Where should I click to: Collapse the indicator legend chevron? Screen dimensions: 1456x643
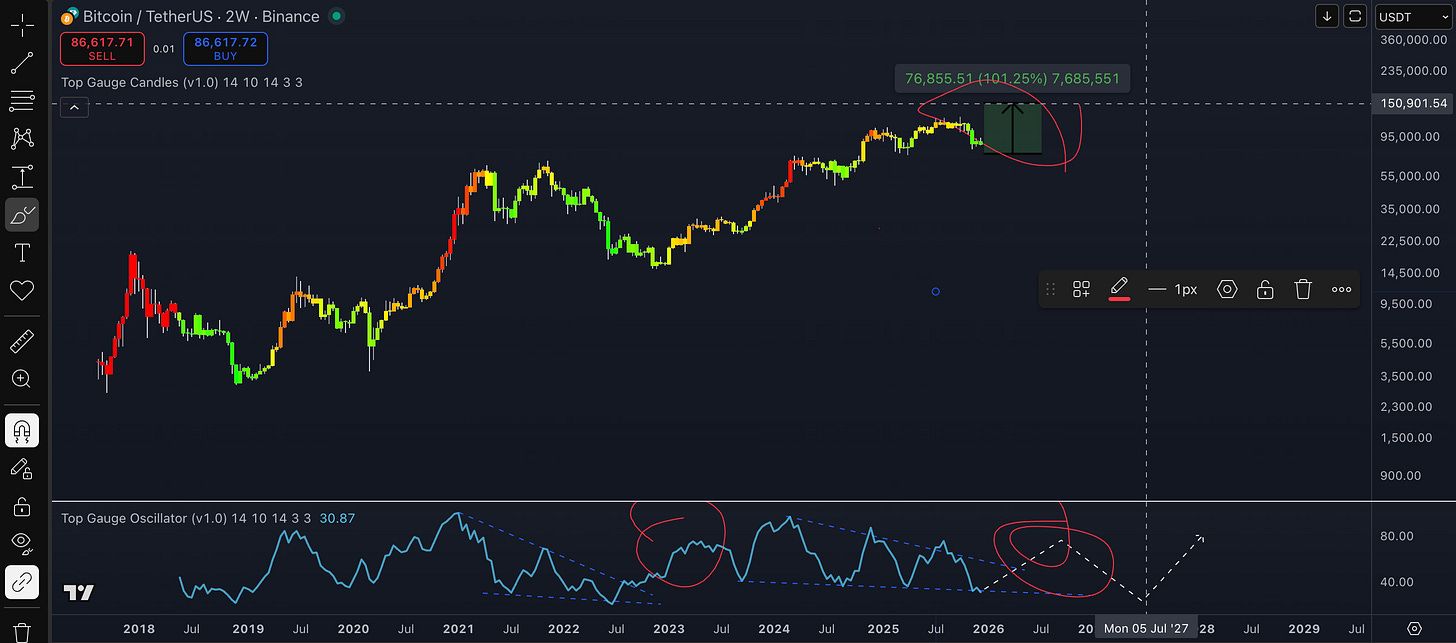point(72,108)
